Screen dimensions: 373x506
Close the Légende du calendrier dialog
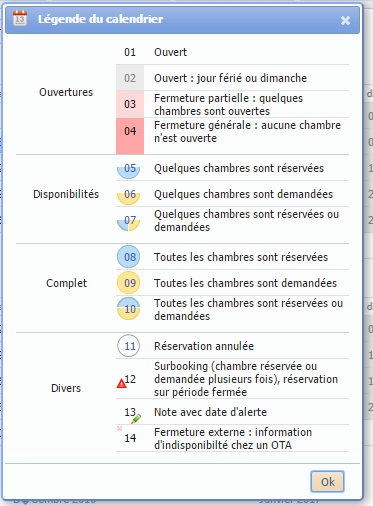pos(345,21)
